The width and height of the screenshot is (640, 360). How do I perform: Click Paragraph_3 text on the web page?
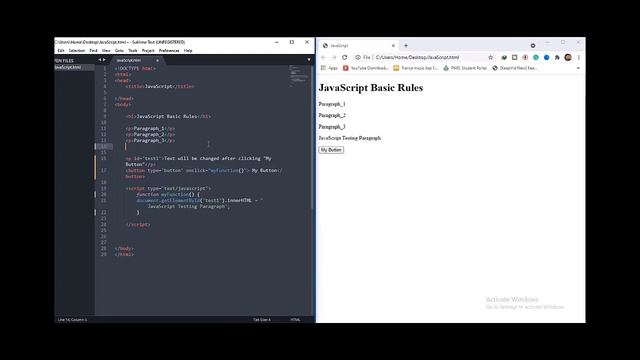click(x=332, y=127)
